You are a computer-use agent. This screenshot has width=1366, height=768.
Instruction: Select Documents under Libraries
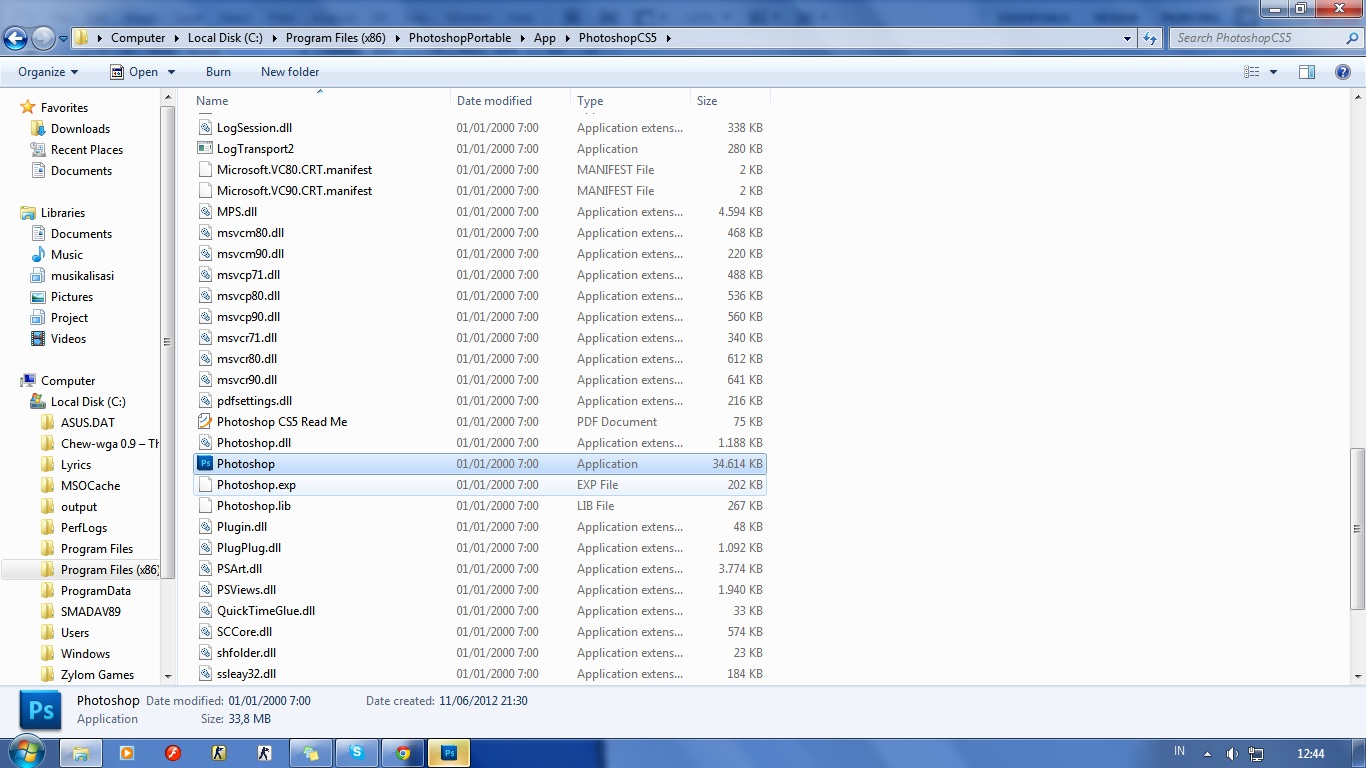tap(81, 233)
